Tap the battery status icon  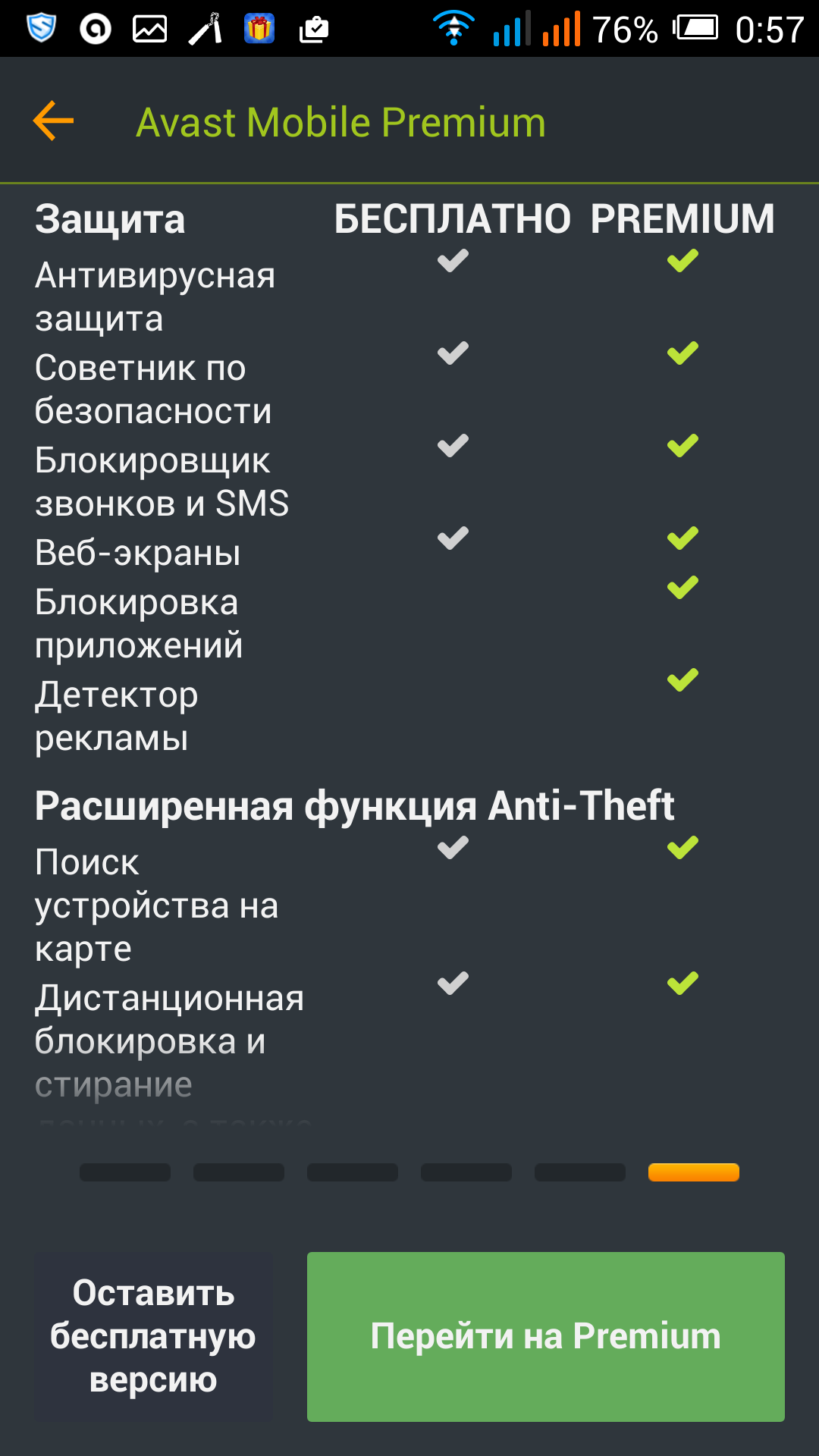(x=695, y=29)
